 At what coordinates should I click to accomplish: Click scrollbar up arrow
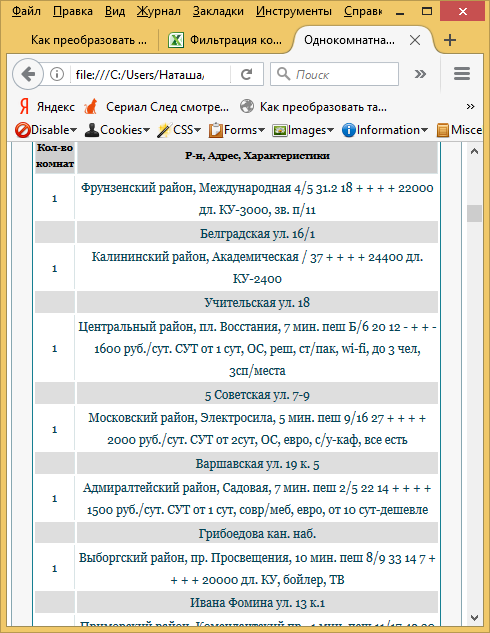pyautogui.click(x=475, y=152)
